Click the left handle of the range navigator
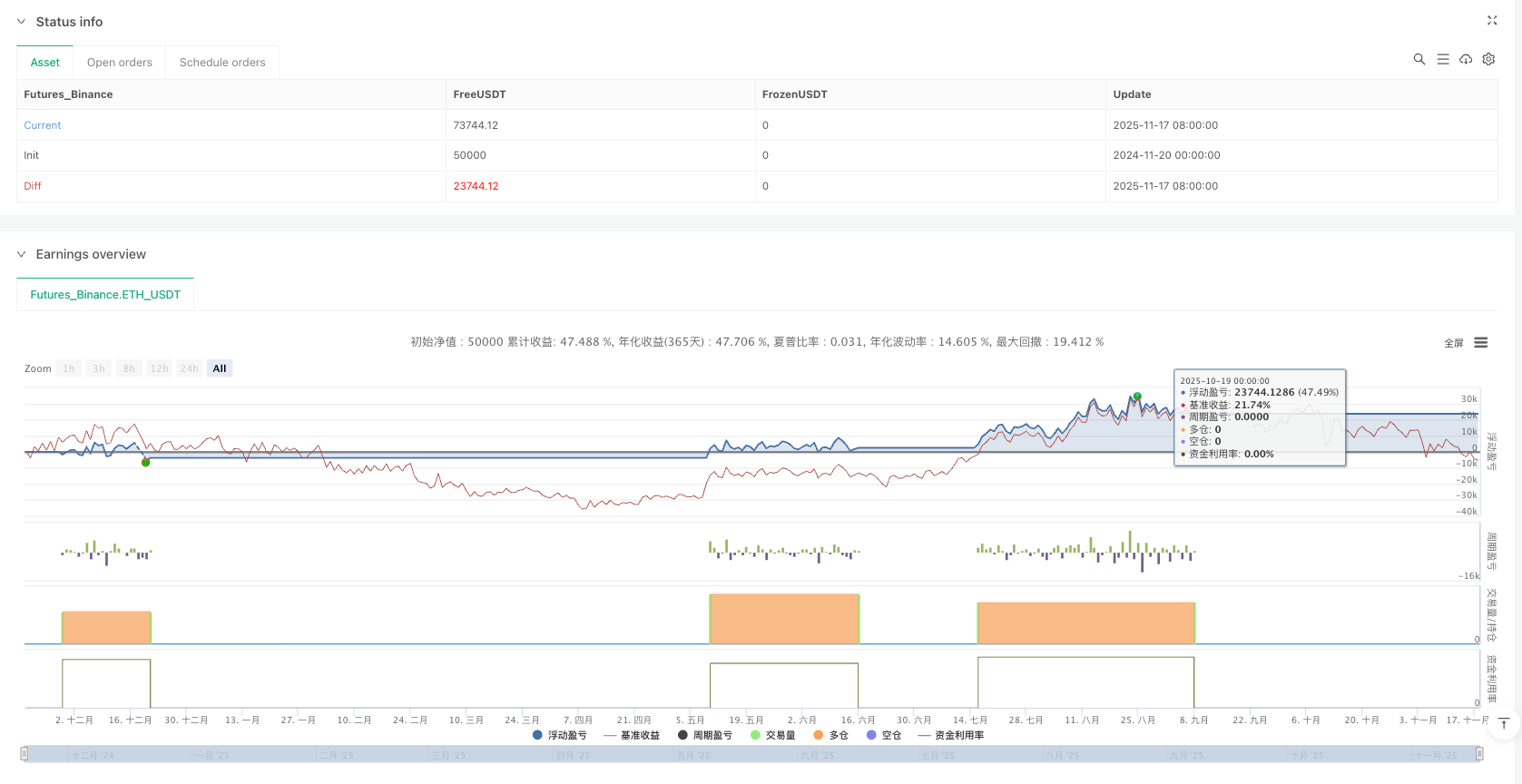The width and height of the screenshot is (1522, 784). [25, 753]
